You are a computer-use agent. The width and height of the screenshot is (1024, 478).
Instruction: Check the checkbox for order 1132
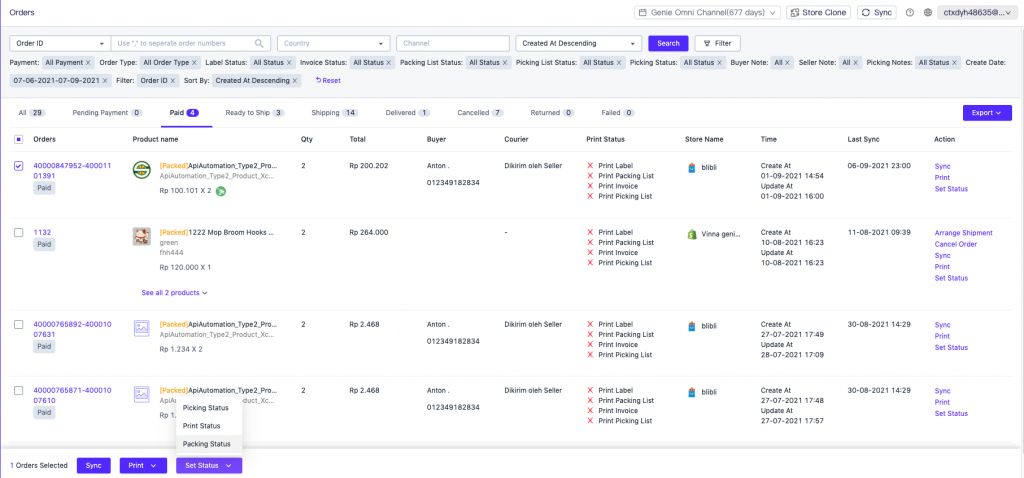[19, 232]
